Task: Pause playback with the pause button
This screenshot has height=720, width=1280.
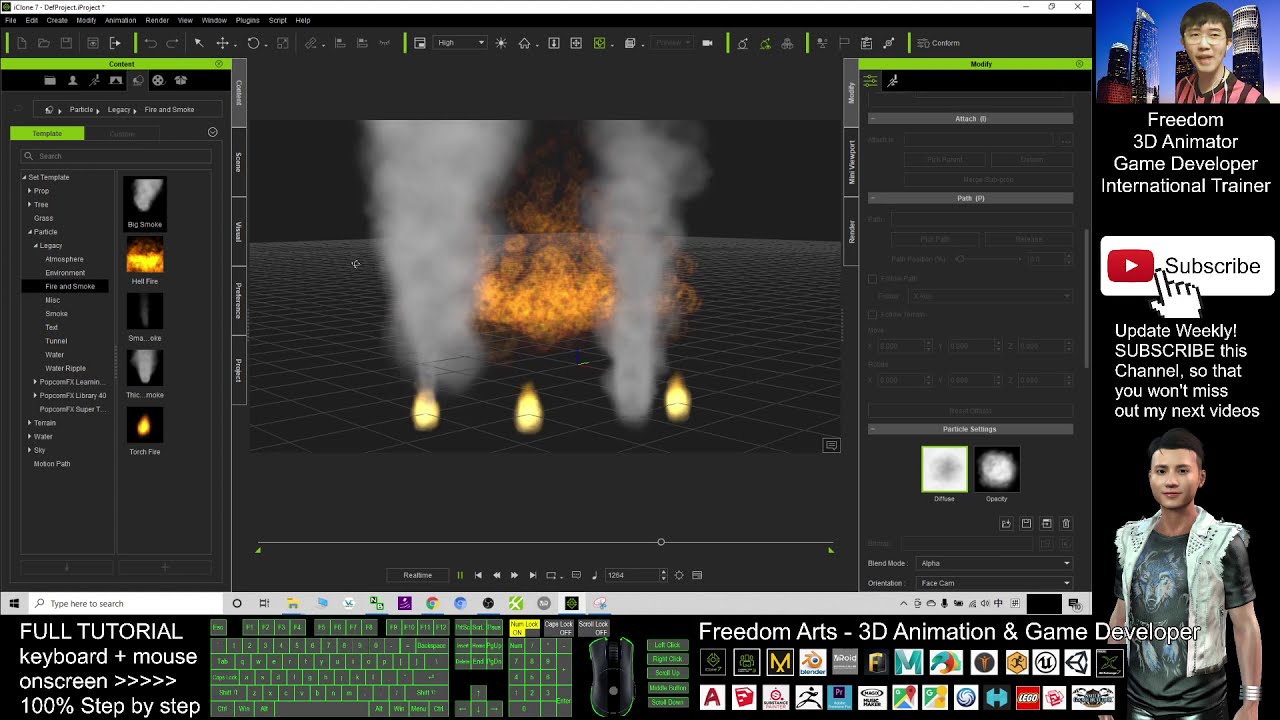Action: tap(460, 575)
